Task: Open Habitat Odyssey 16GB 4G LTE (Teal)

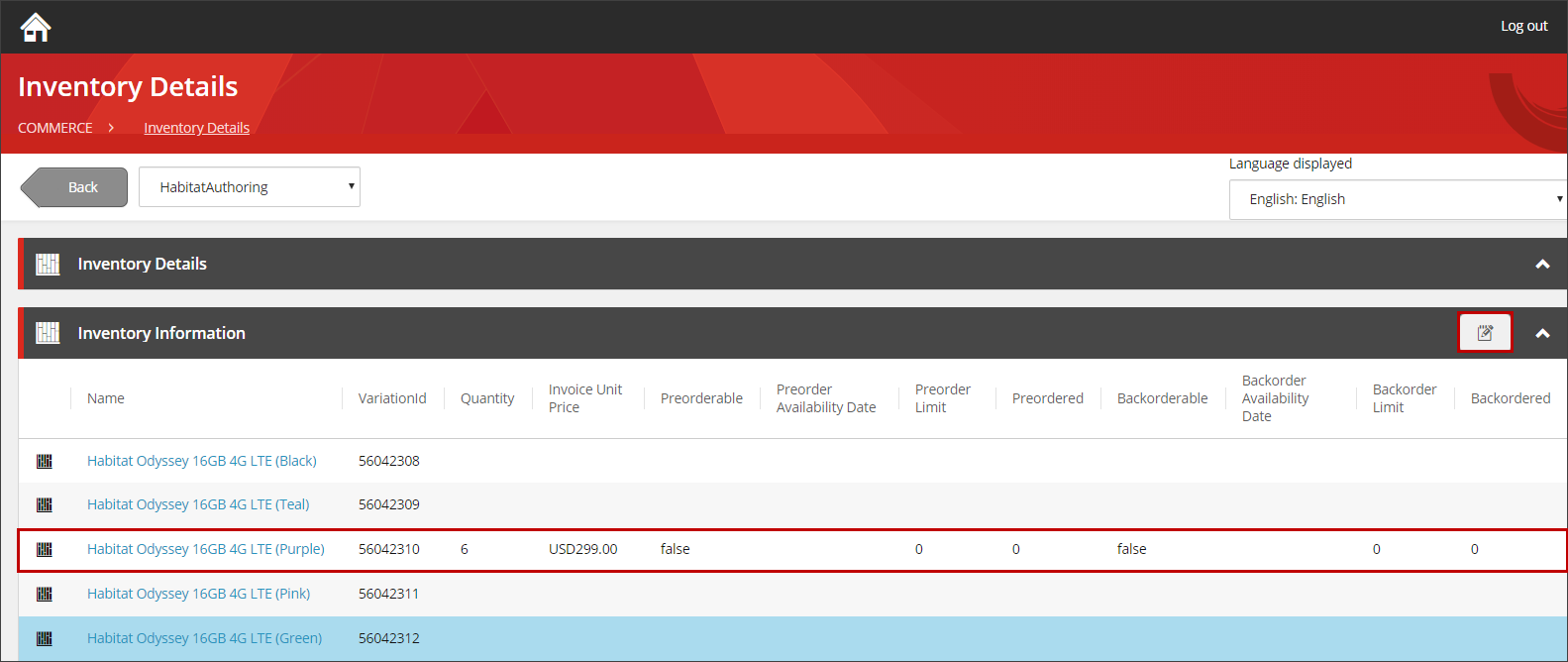Action: click(x=198, y=504)
